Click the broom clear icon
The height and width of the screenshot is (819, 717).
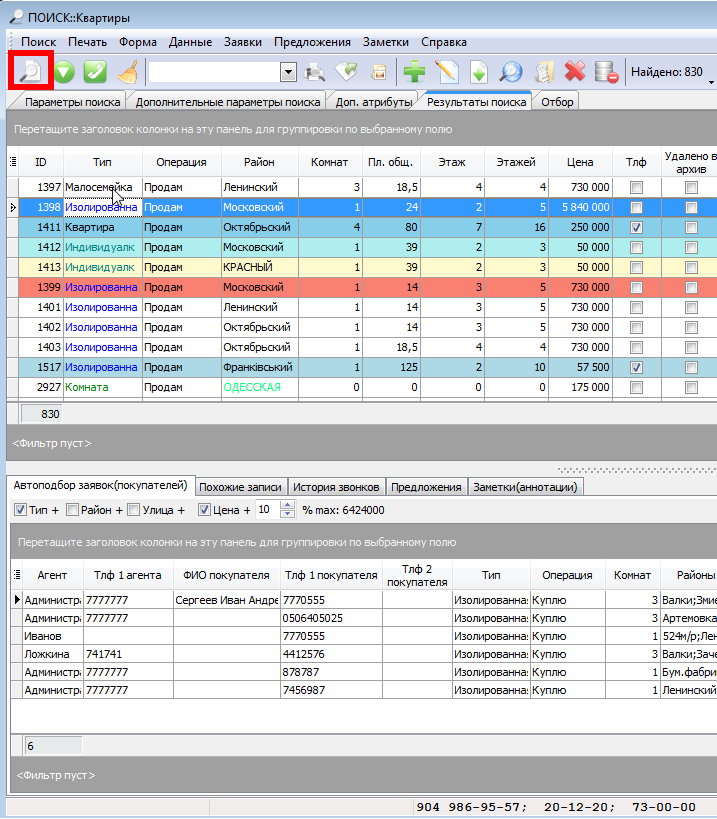click(x=128, y=71)
